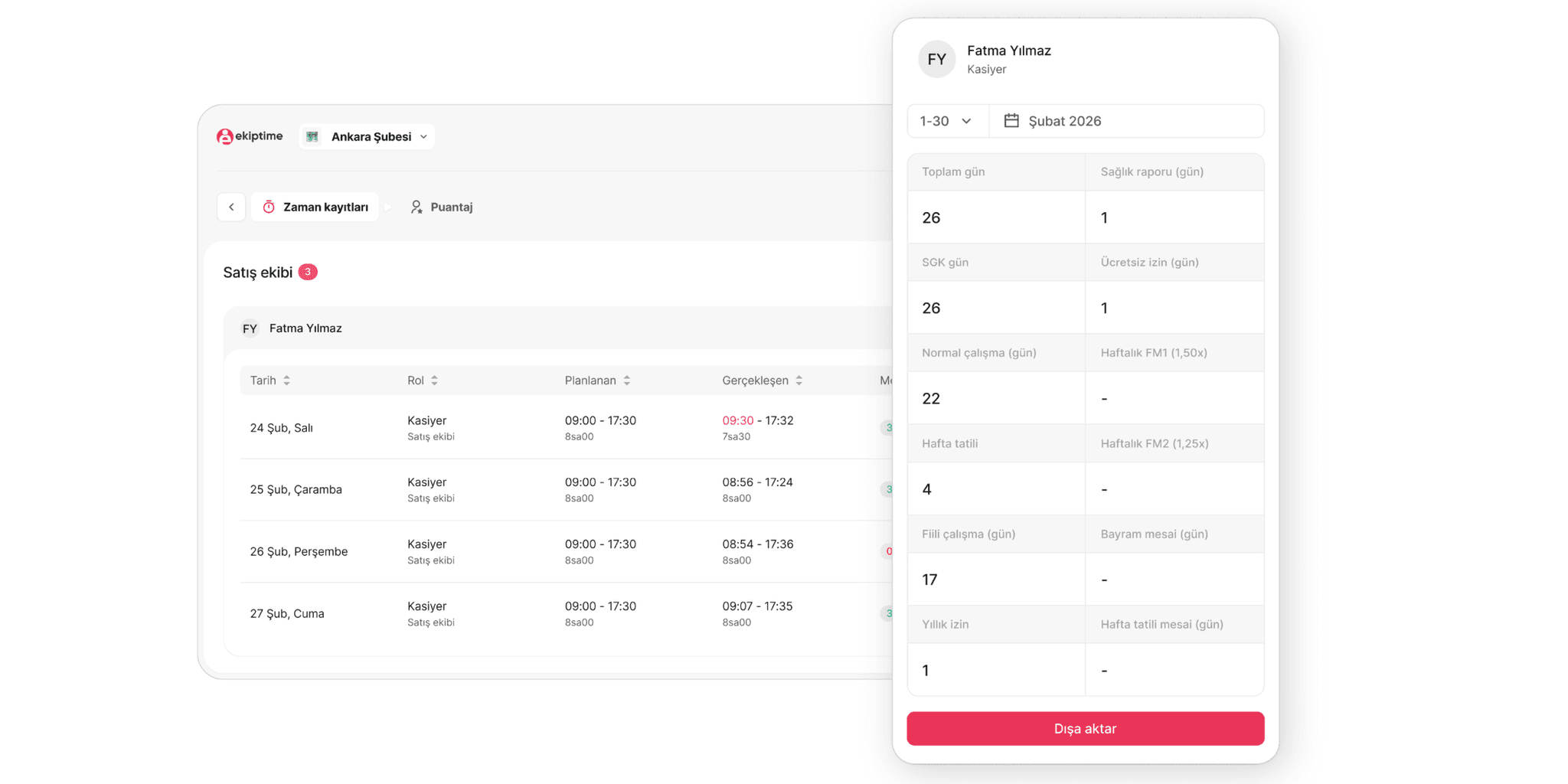Screen dimensions: 1568x784
Task: Click the FY avatar in Fatma Yılmaz row
Action: point(250,328)
